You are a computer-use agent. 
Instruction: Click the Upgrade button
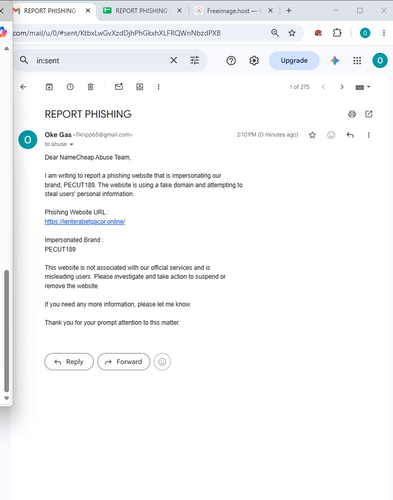[x=294, y=61]
